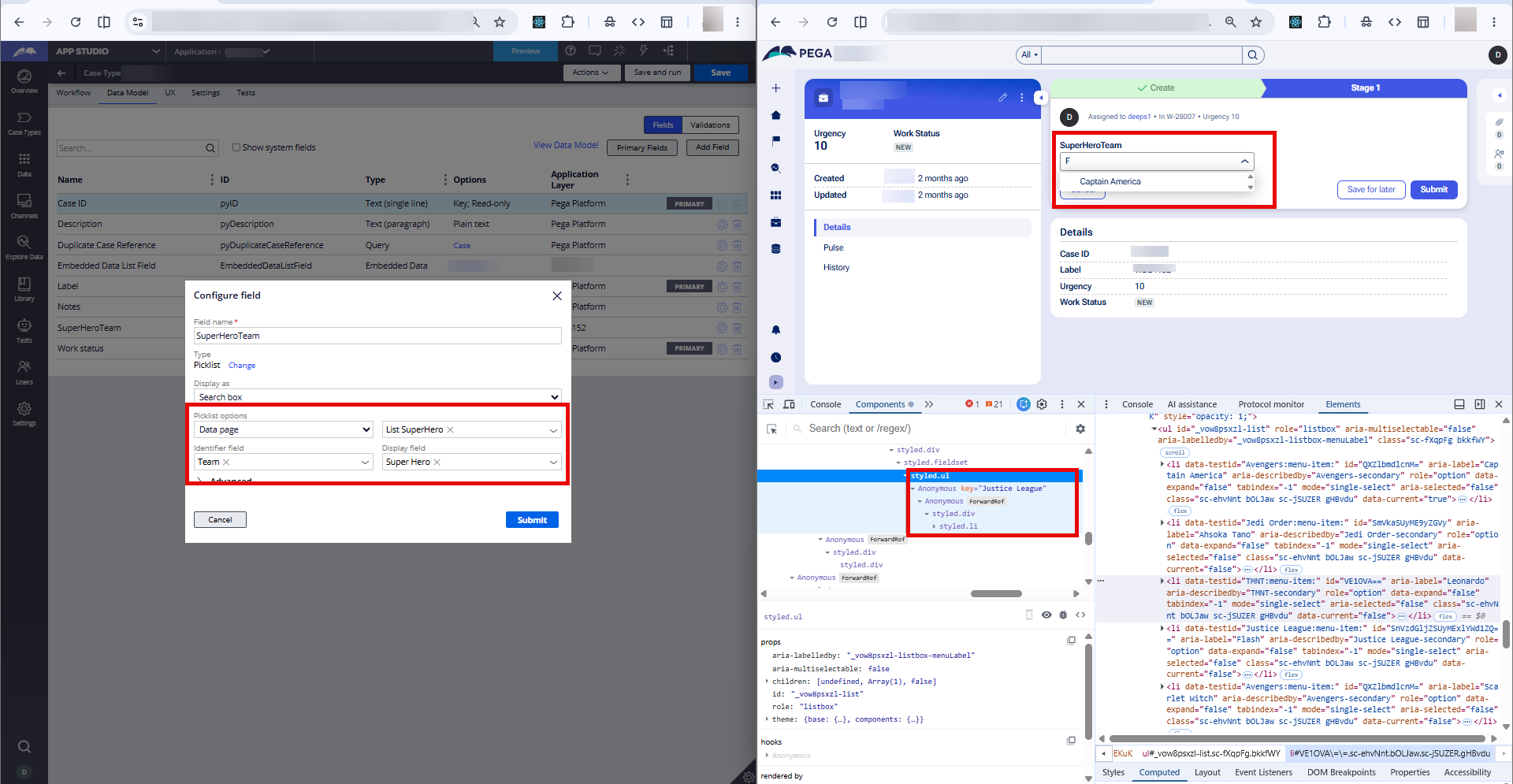Open Protocol monitor tab in DevTools
Image resolution: width=1513 pixels, height=784 pixels.
[x=1271, y=404]
